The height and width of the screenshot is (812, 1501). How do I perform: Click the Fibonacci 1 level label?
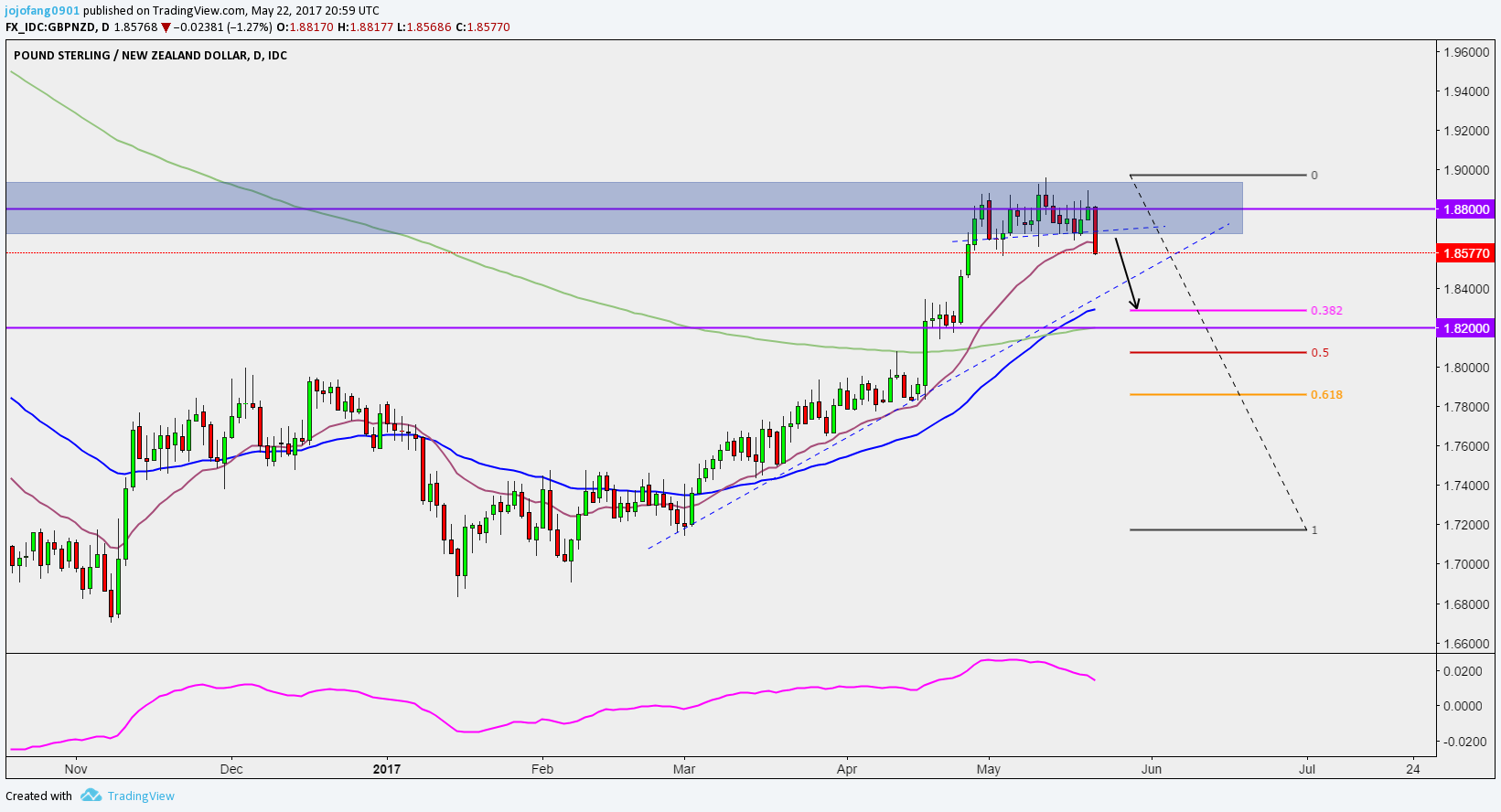tap(1314, 530)
